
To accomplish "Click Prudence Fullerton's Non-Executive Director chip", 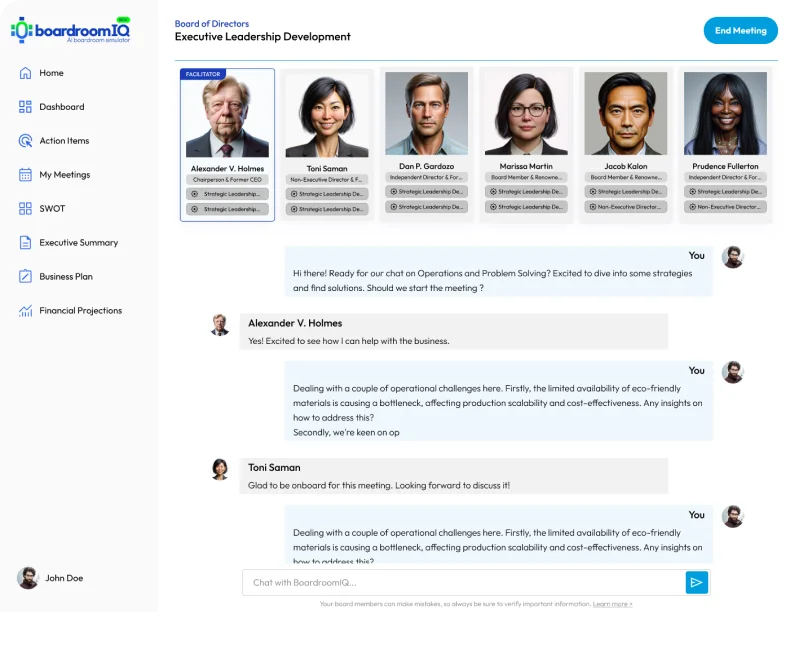I will [725, 207].
